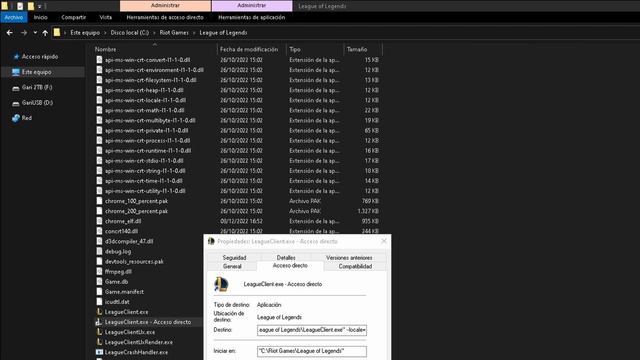Image resolution: width=640 pixels, height=360 pixels.
Task: Select chrome_200_percent.pak file name
Action: (x=136, y=211)
